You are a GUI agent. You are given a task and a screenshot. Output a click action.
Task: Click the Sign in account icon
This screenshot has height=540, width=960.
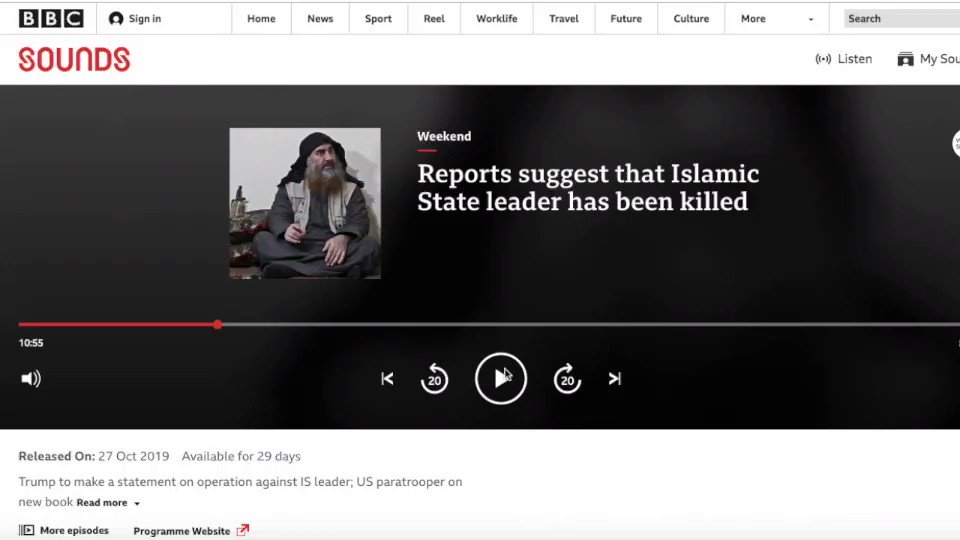point(116,19)
